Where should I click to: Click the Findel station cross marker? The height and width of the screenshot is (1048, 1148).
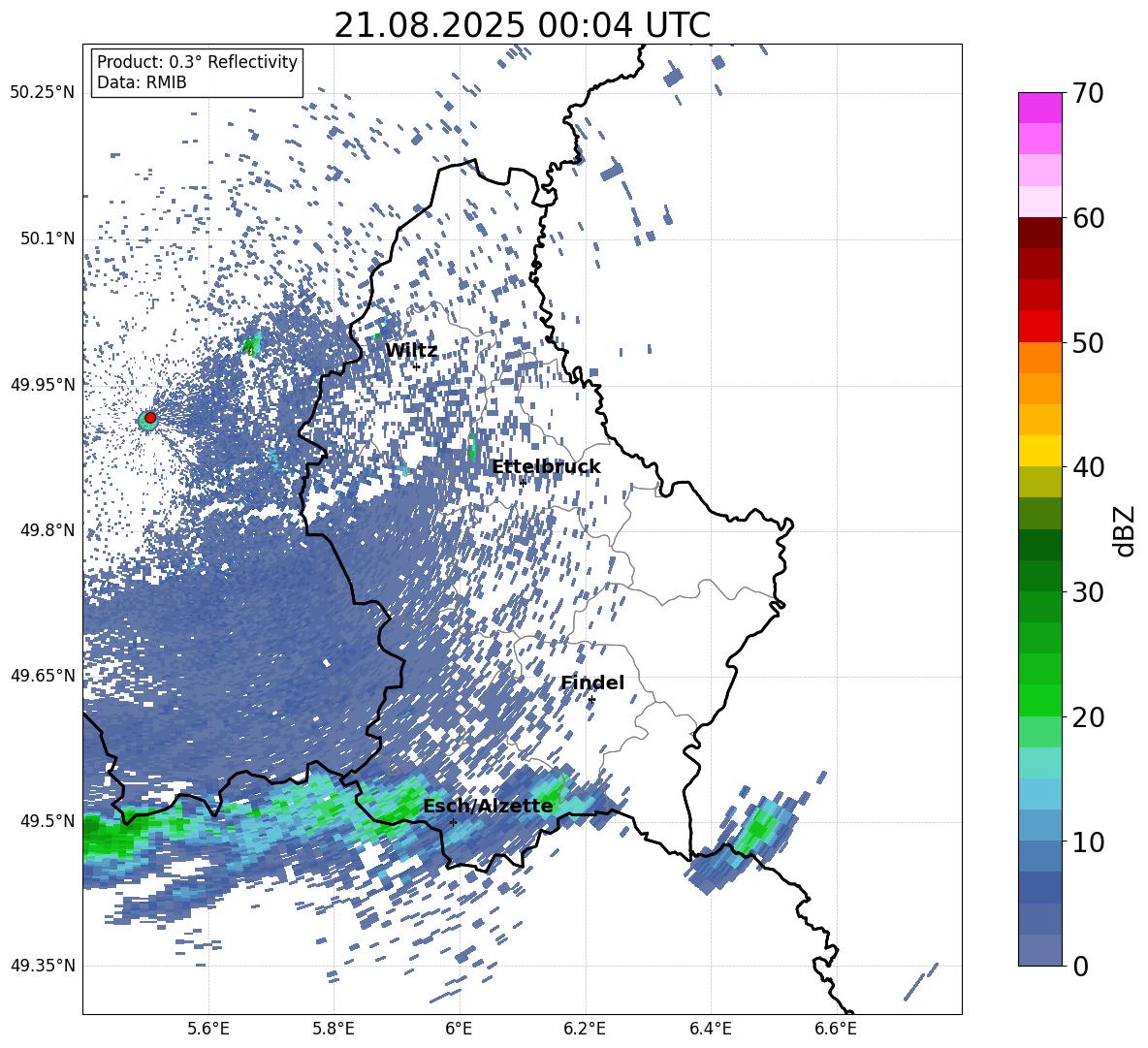point(591,700)
